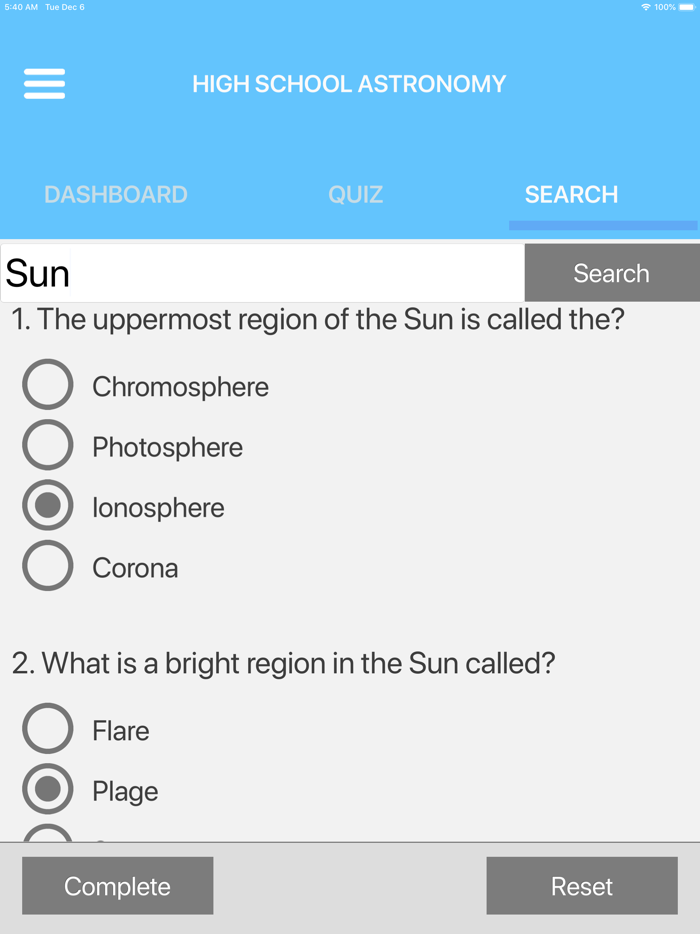Screen dimensions: 700x934
Task: Open the Search tab
Action: (571, 194)
